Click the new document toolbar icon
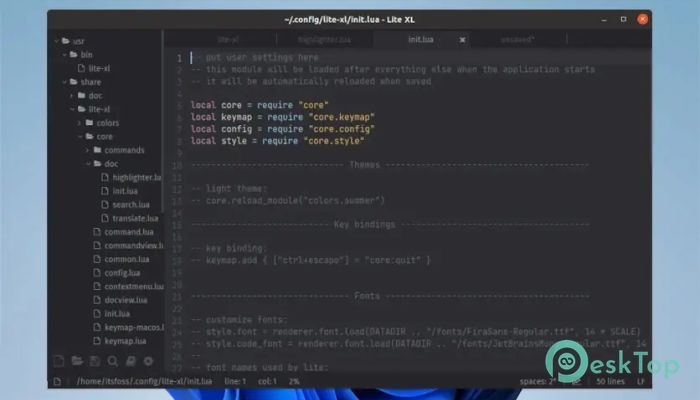The height and width of the screenshot is (400, 700). click(58, 361)
